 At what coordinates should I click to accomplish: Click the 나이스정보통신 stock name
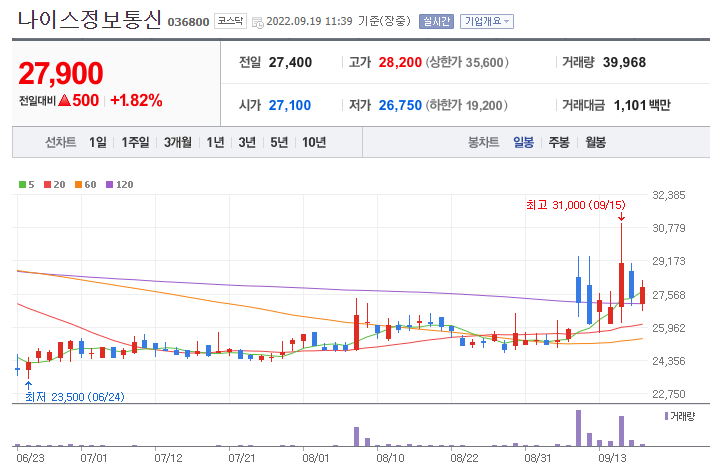click(x=89, y=19)
